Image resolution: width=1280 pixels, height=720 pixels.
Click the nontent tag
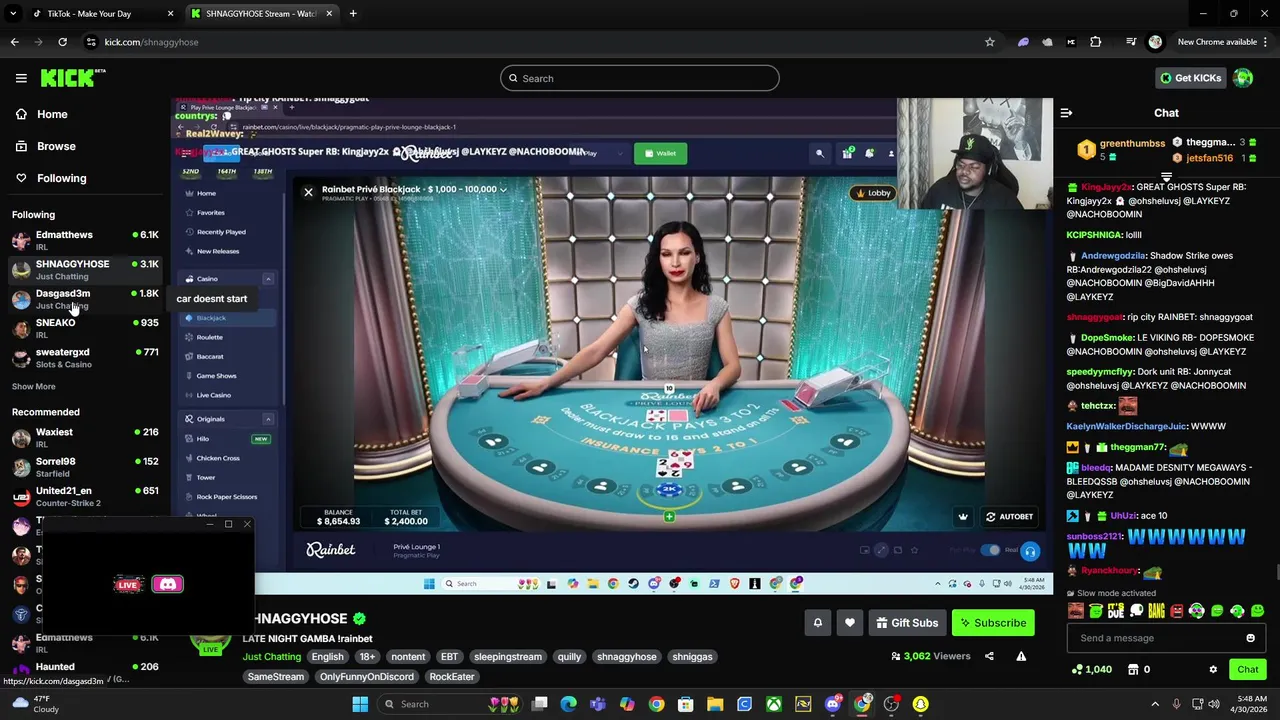click(x=408, y=657)
